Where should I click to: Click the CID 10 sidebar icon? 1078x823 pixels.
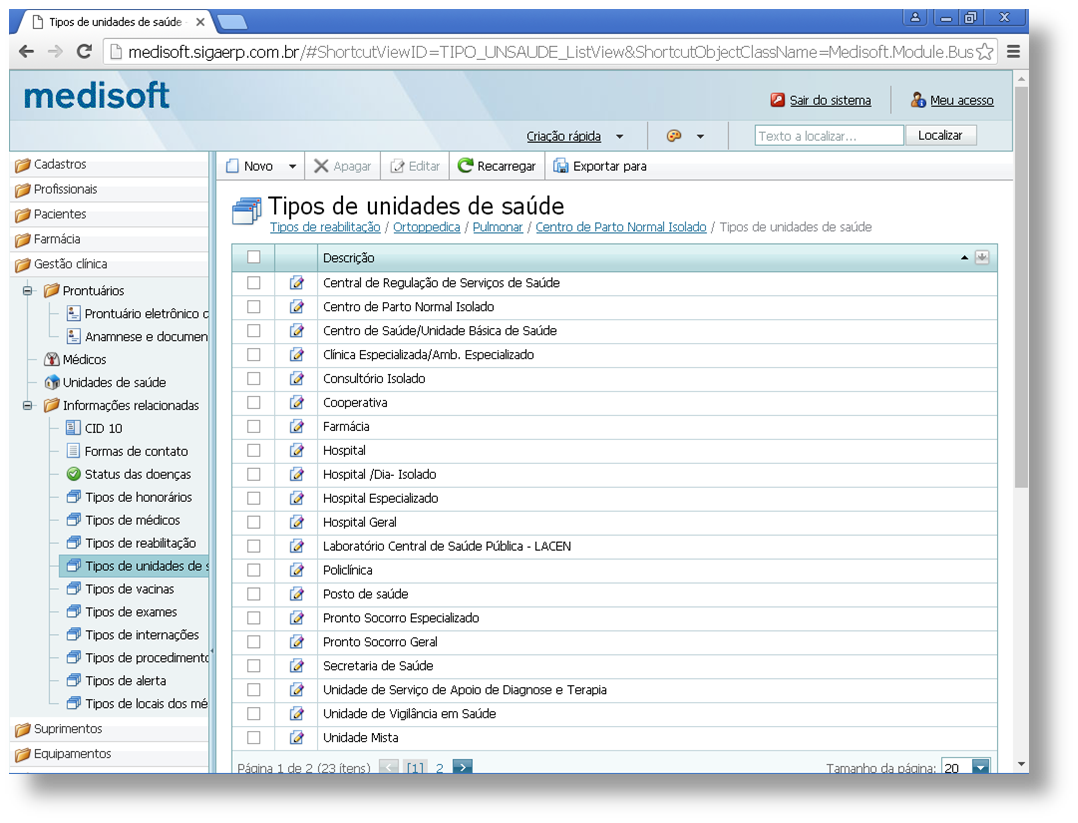pos(73,428)
